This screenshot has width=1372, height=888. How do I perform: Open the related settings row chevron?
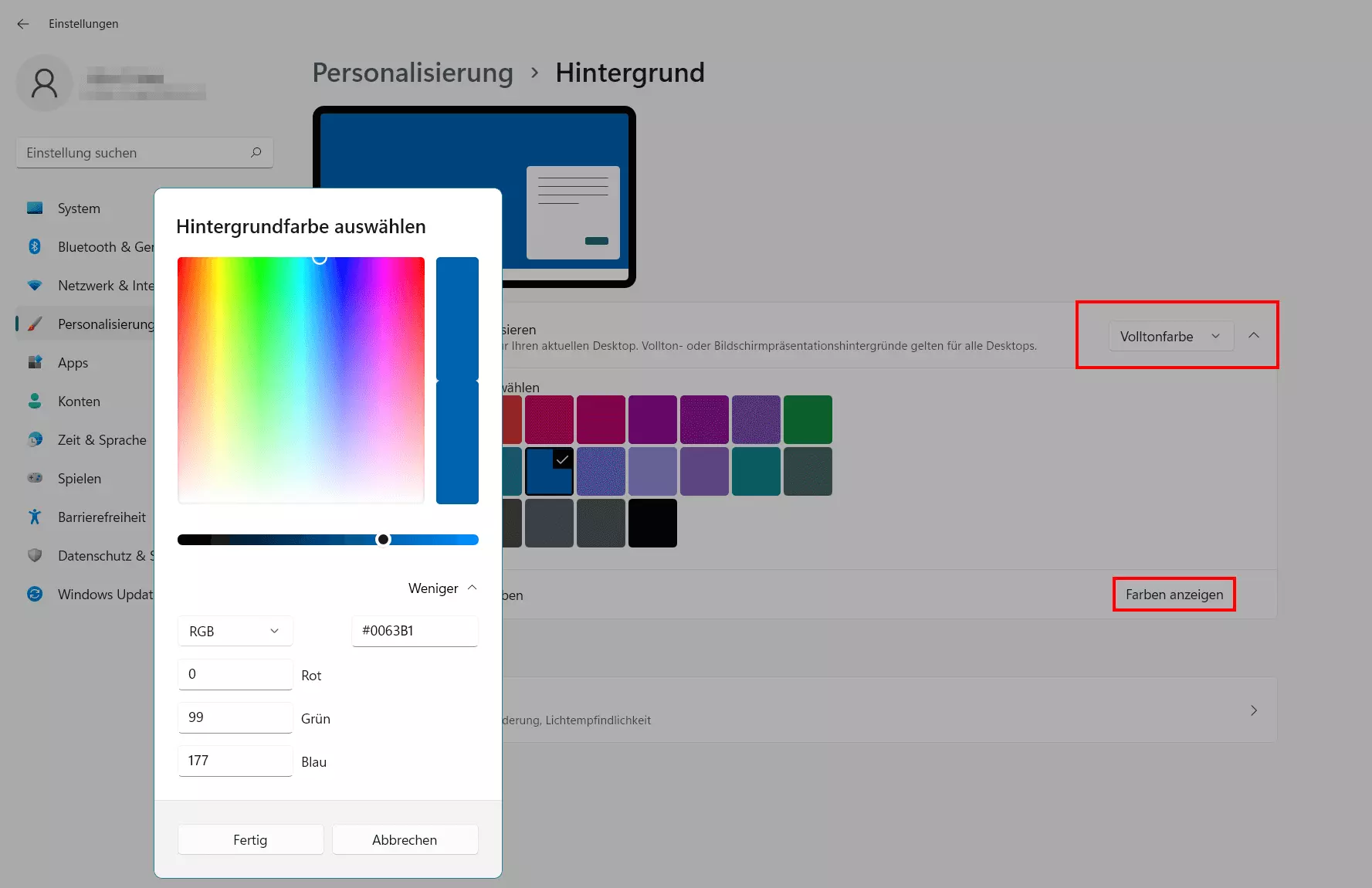pos(1254,710)
